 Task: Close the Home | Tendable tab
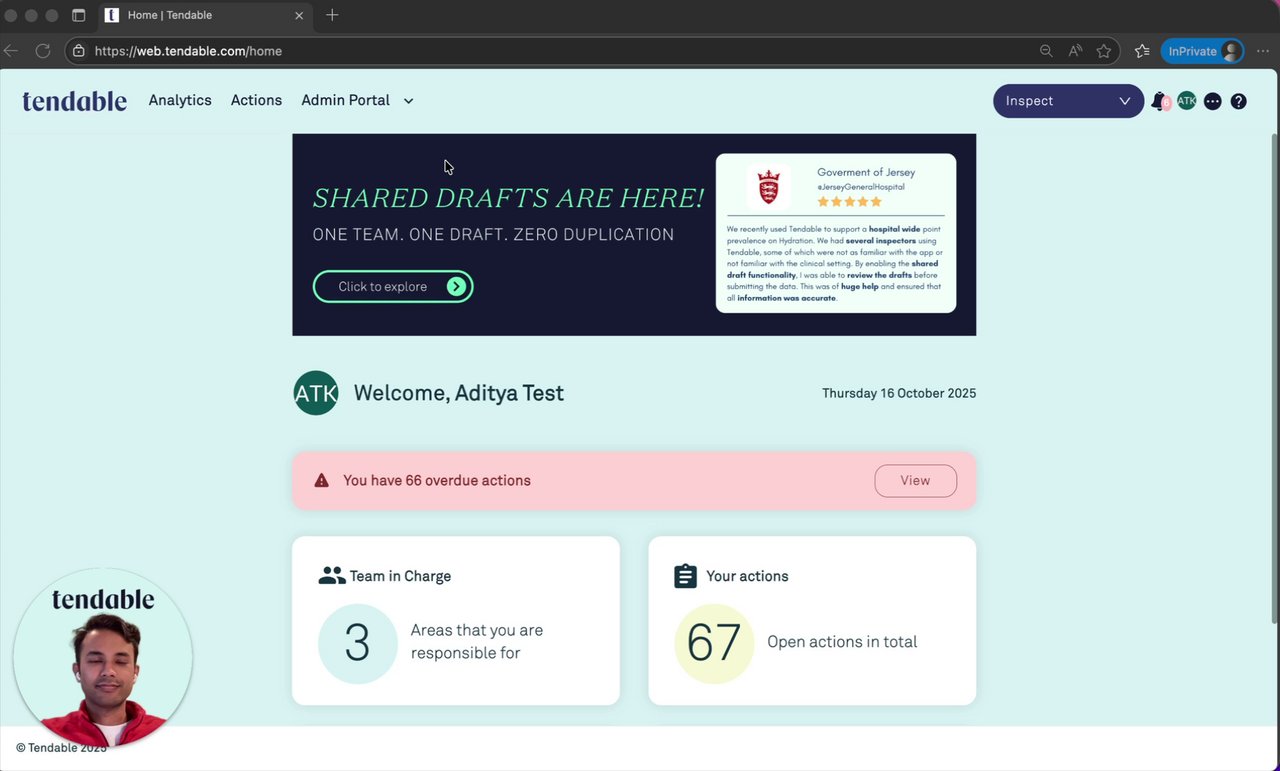tap(299, 16)
